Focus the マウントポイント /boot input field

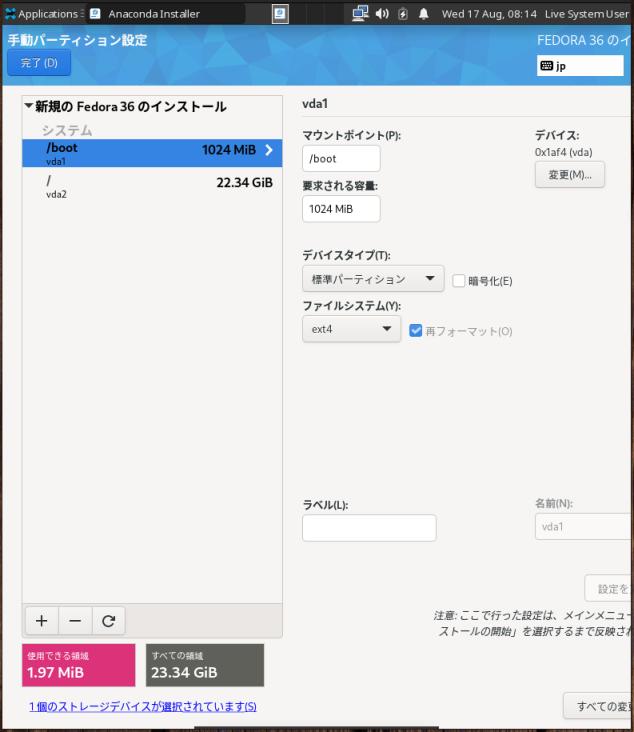(x=341, y=158)
